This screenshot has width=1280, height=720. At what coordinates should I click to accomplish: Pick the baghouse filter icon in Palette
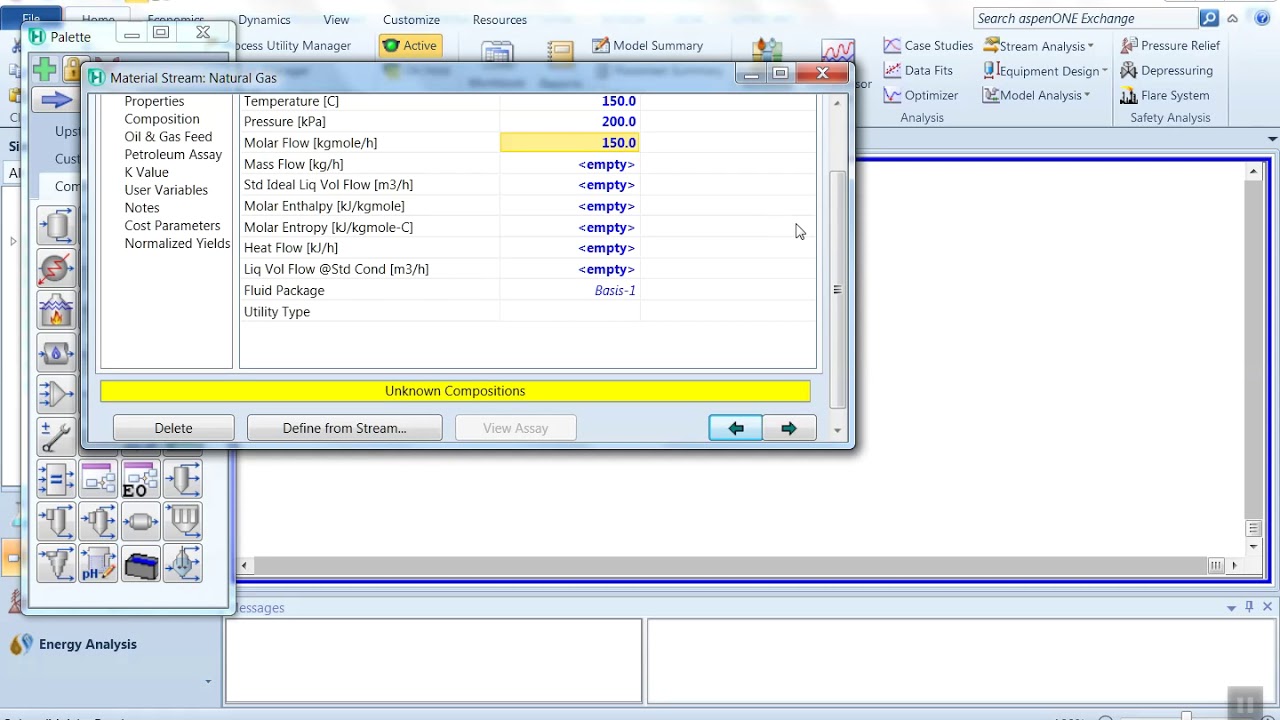(182, 521)
